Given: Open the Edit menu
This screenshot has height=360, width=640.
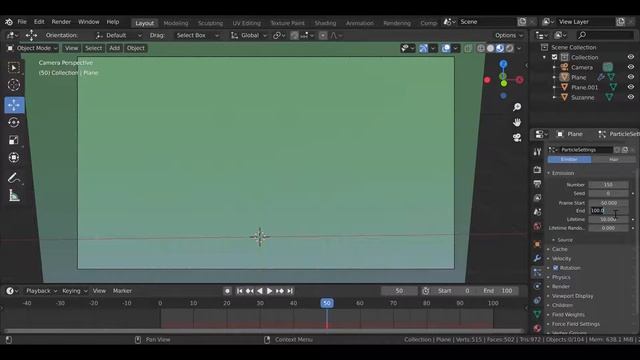Looking at the screenshot, I should [x=39, y=22].
